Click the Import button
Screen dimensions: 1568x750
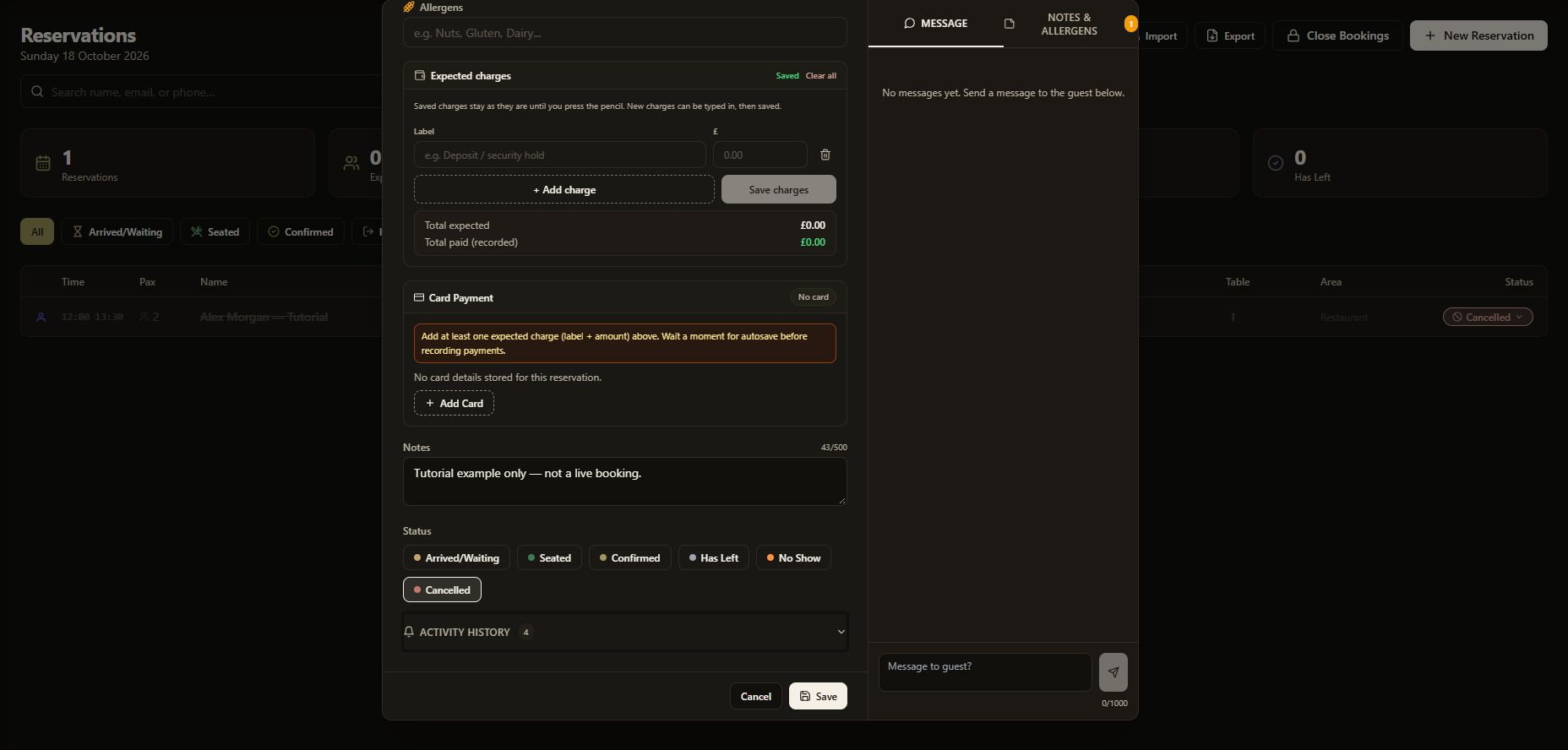tap(1162, 35)
